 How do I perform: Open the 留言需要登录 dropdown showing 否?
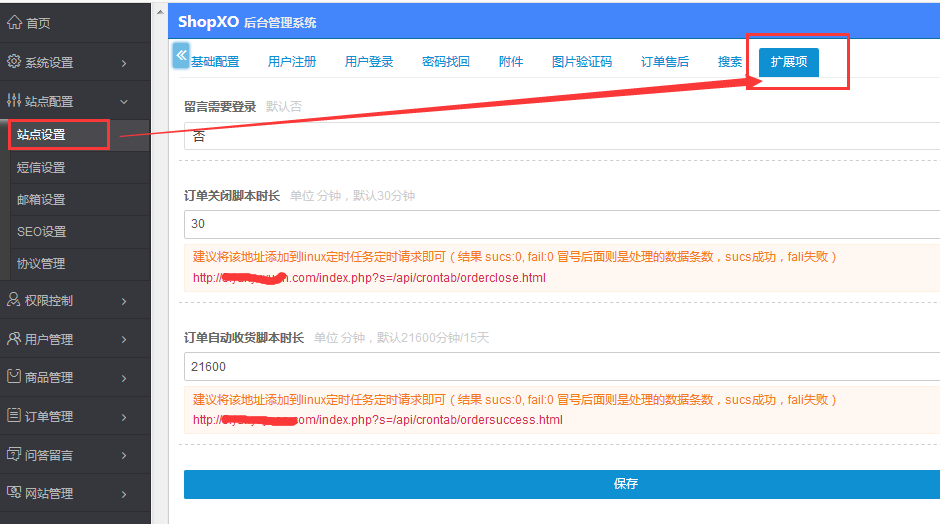(562, 136)
